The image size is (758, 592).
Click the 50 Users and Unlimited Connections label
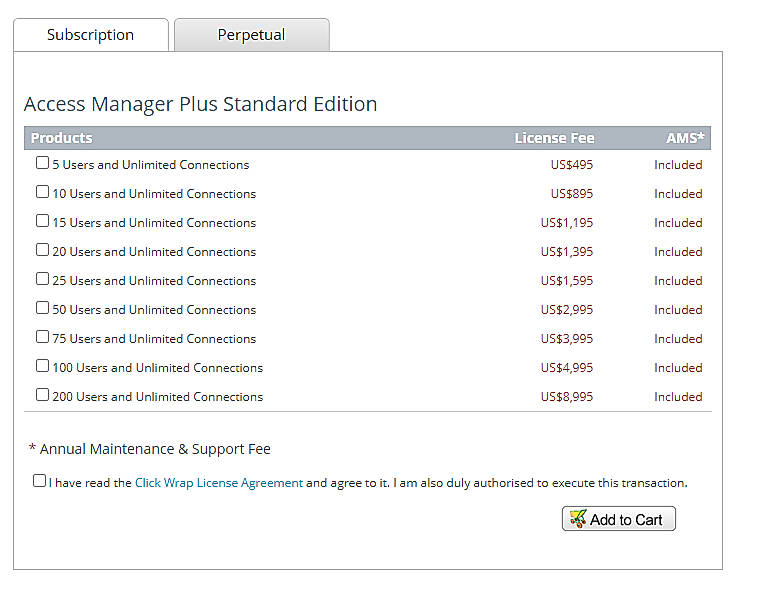point(154,310)
